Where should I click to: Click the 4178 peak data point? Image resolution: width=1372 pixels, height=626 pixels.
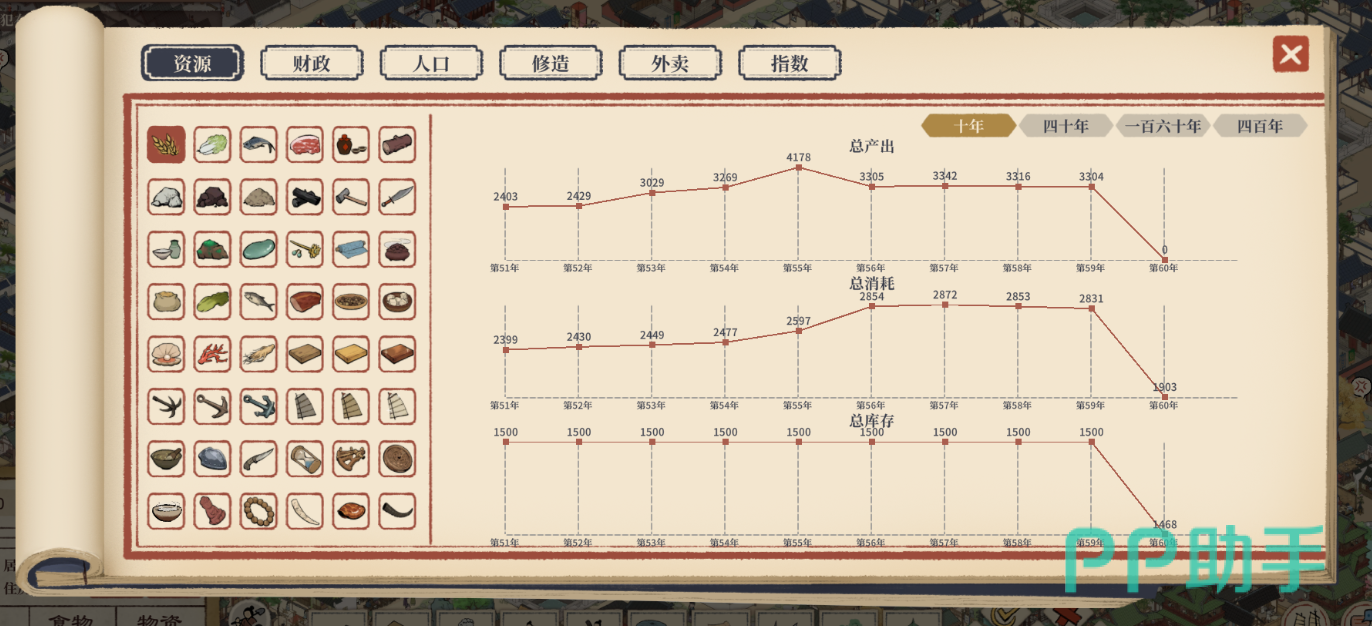(x=798, y=168)
